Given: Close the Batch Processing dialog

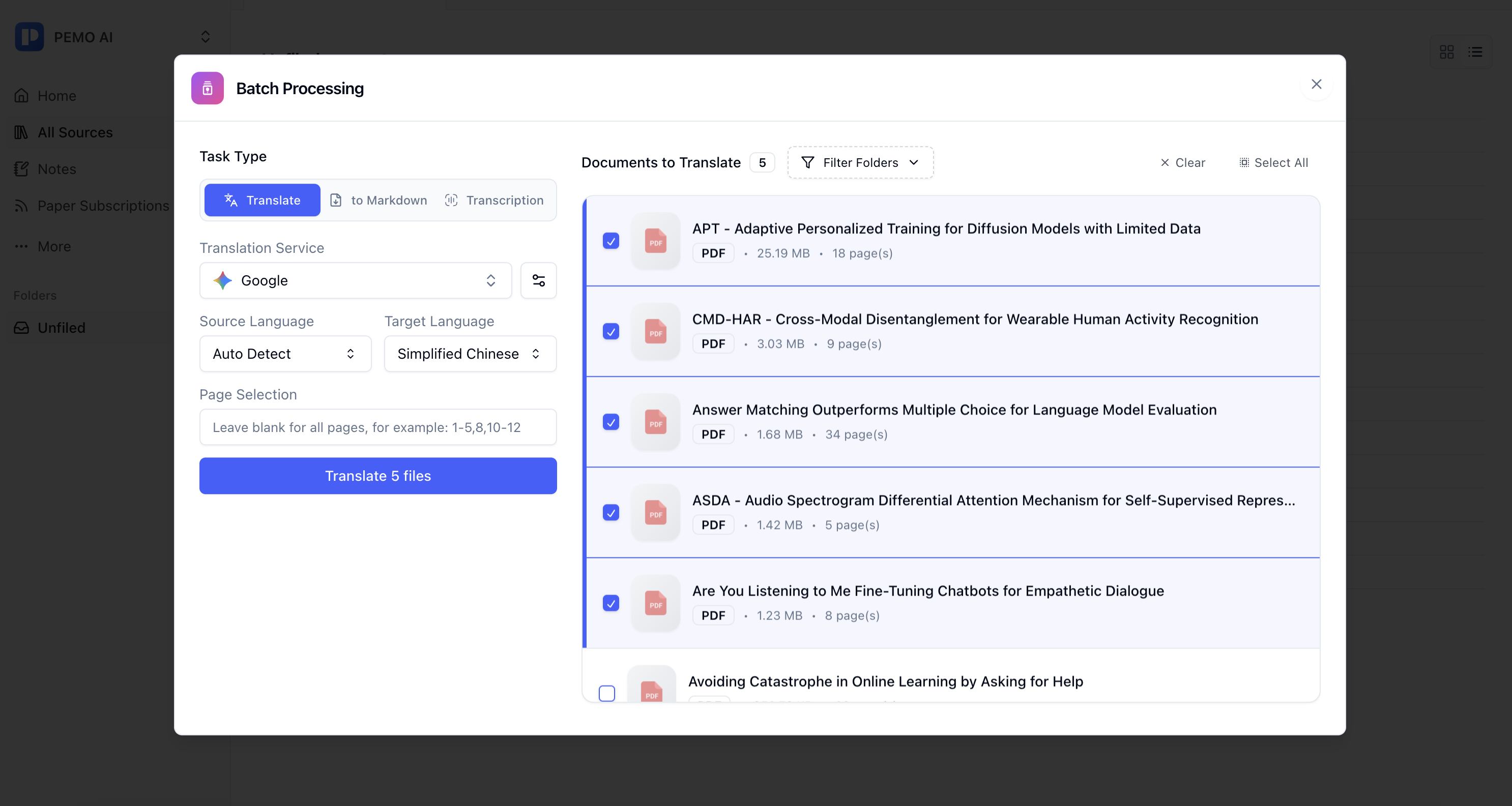Looking at the screenshot, I should point(1317,84).
